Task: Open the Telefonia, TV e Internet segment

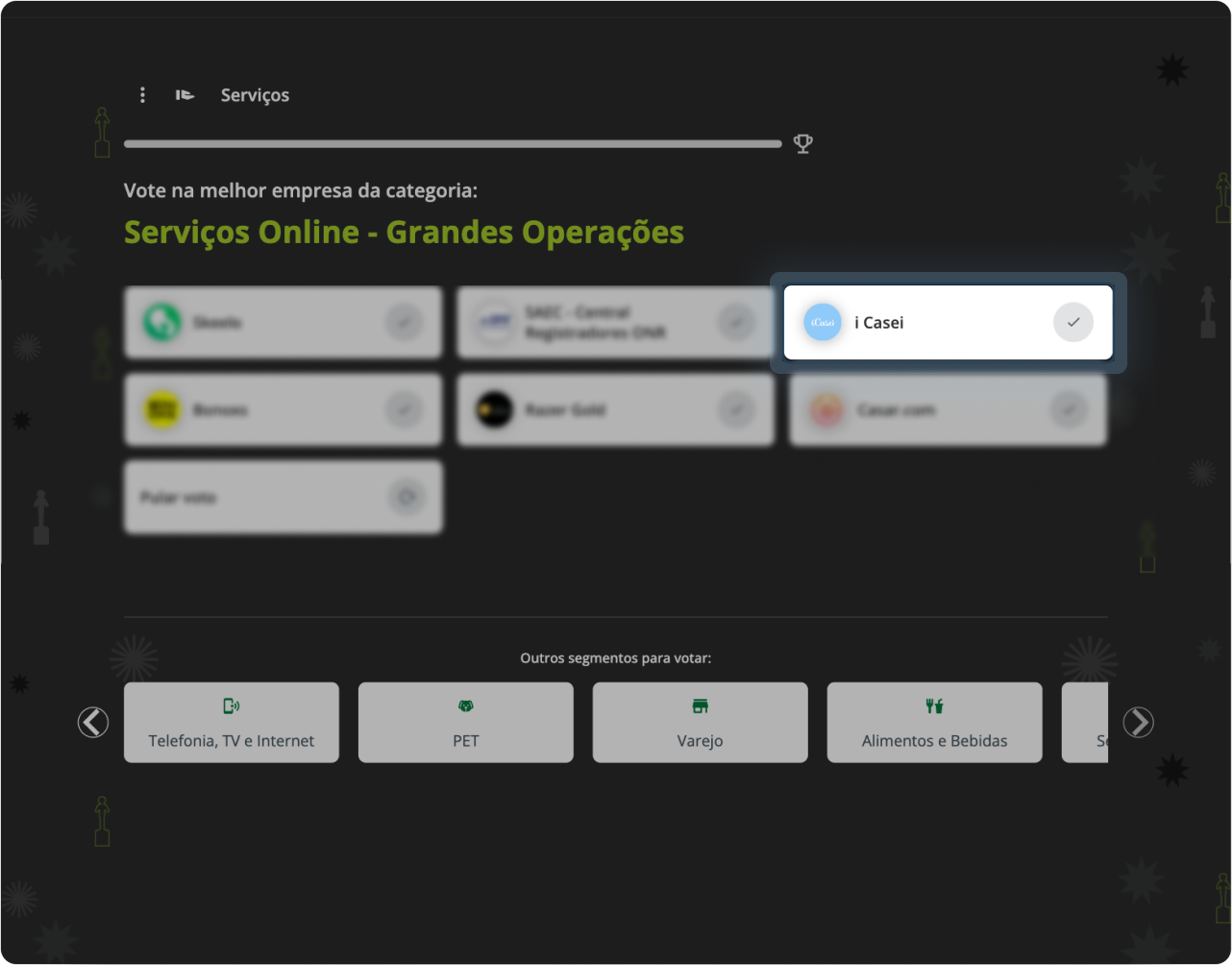Action: pyautogui.click(x=232, y=723)
